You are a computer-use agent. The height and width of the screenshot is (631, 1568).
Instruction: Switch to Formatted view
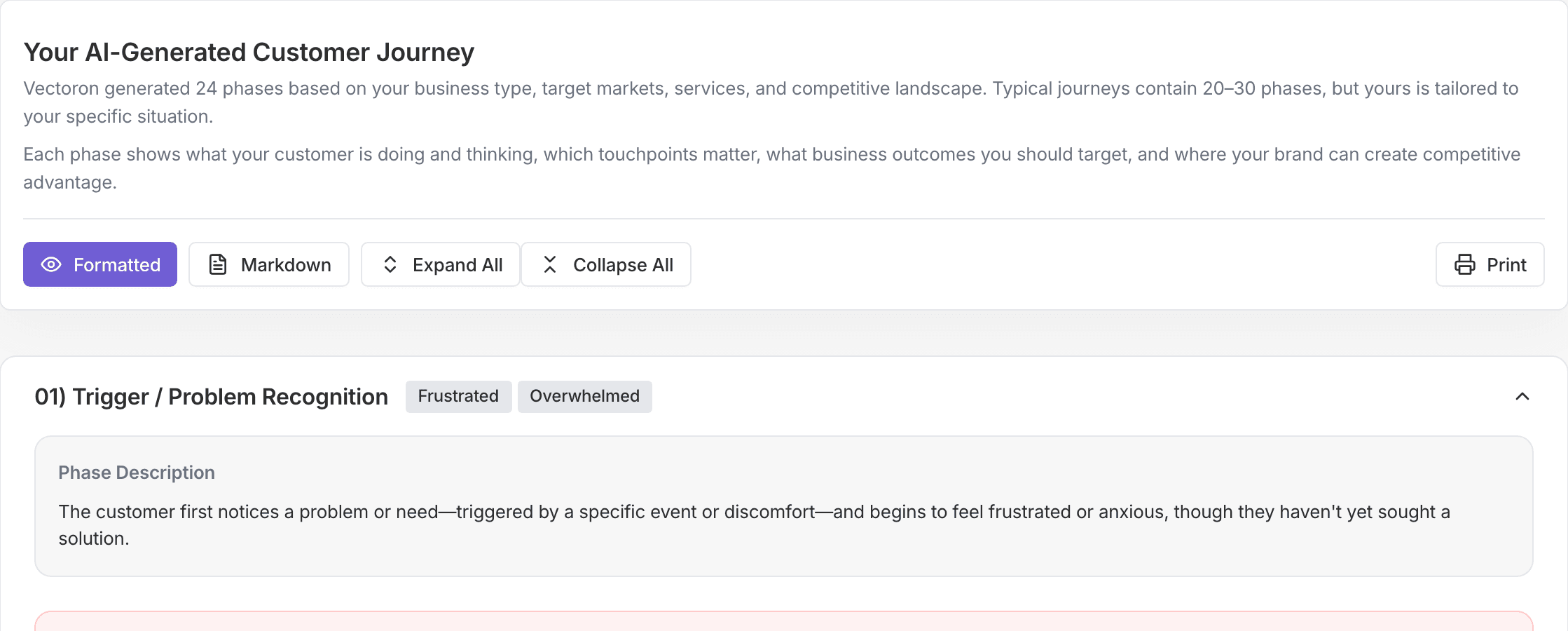pyautogui.click(x=100, y=264)
